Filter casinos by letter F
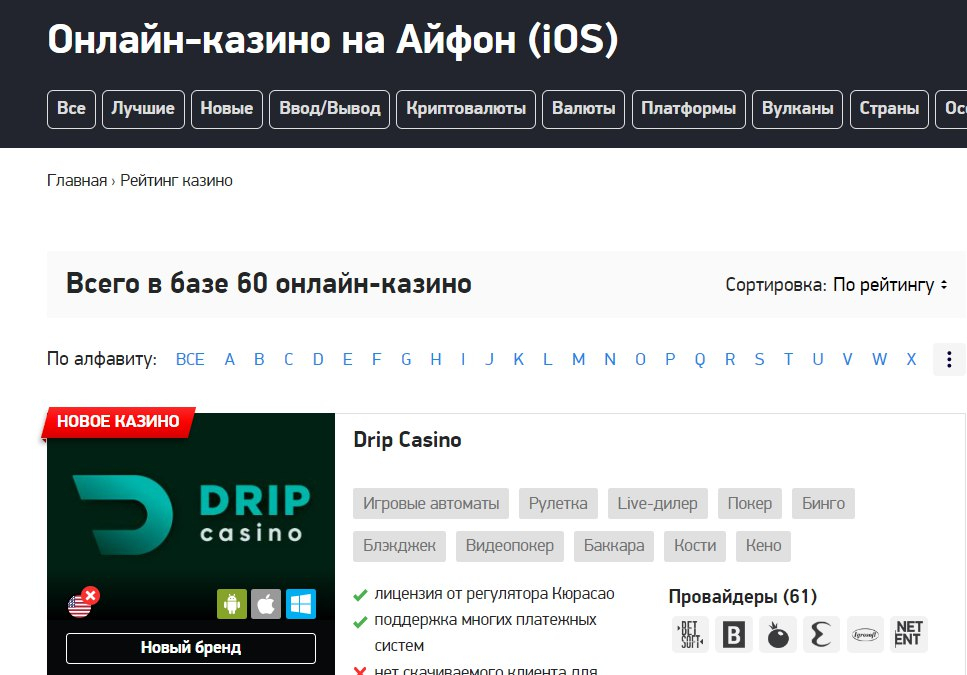Screen dimensions: 967x675 [x=376, y=359]
